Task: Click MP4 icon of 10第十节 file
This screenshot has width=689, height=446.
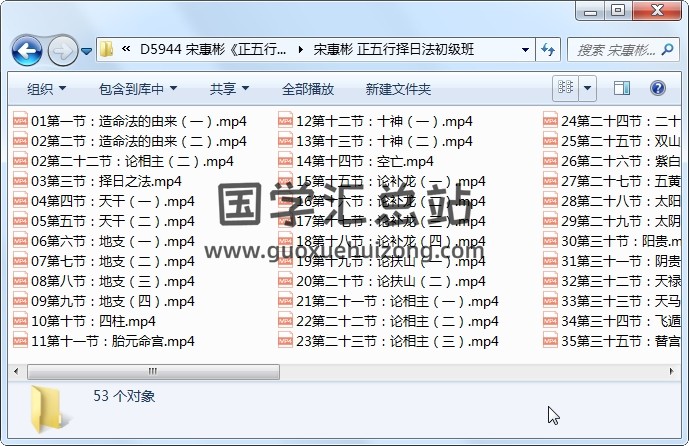Action: pyautogui.click(x=20, y=321)
